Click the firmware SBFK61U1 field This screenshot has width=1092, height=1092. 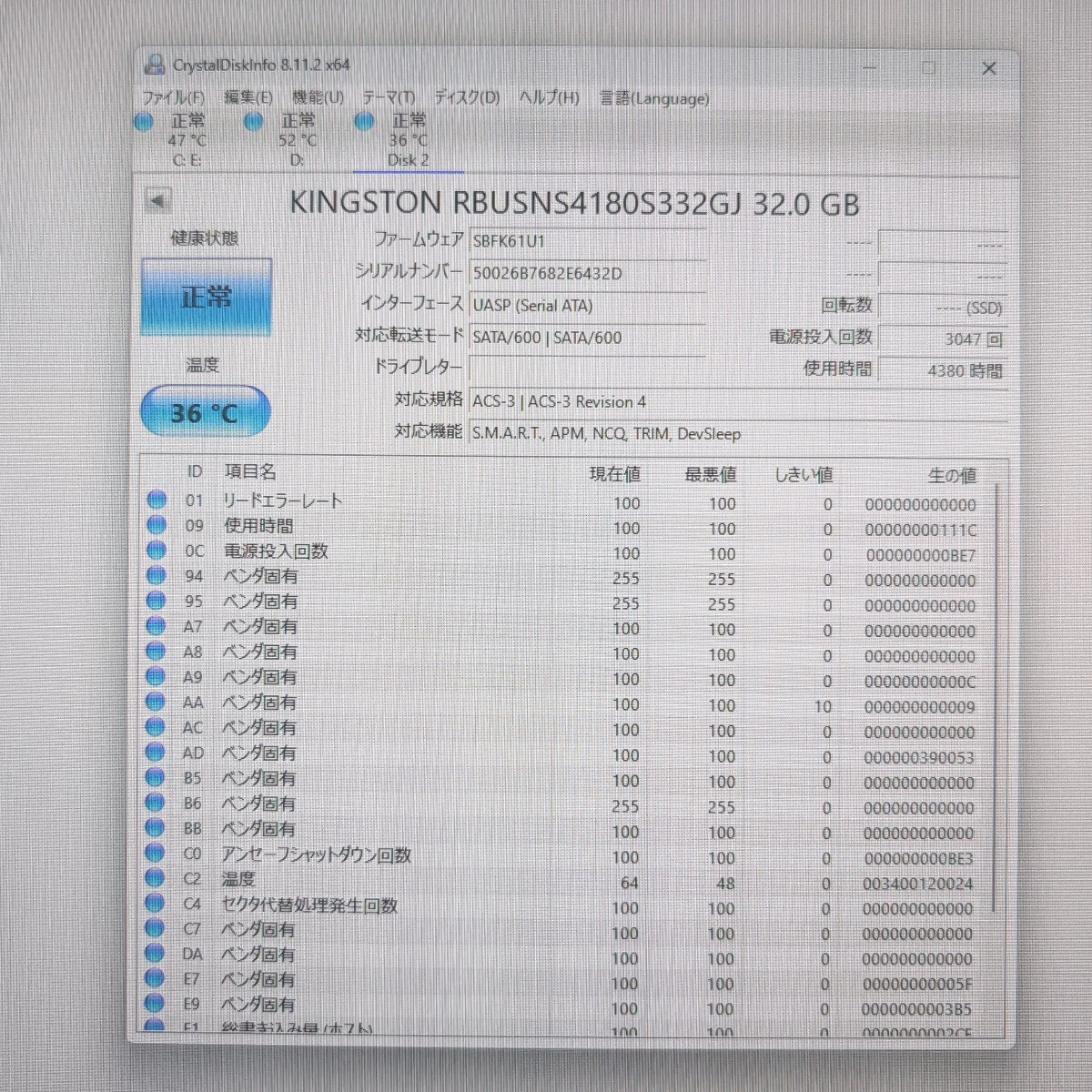click(587, 241)
